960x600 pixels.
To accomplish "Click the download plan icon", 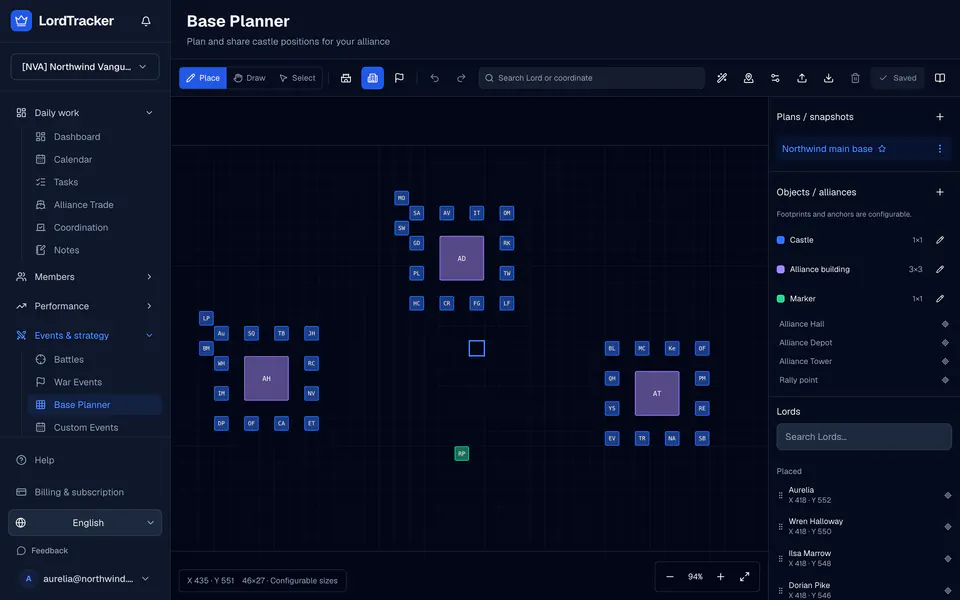I will 828,78.
